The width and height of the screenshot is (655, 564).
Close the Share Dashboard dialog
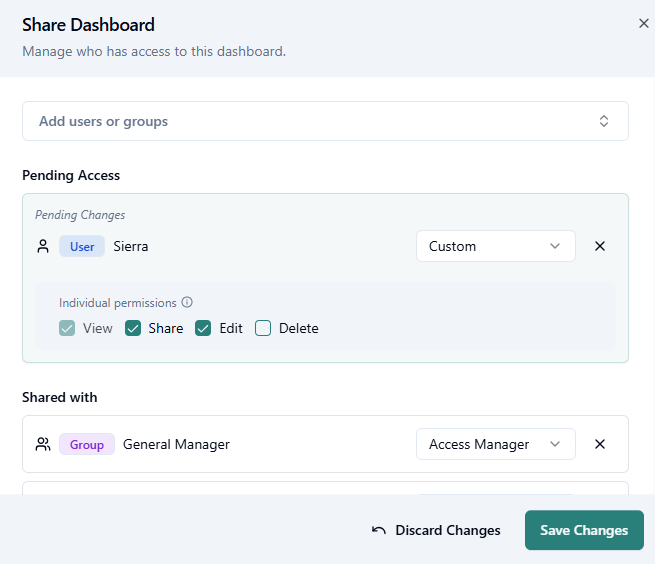pyautogui.click(x=643, y=24)
